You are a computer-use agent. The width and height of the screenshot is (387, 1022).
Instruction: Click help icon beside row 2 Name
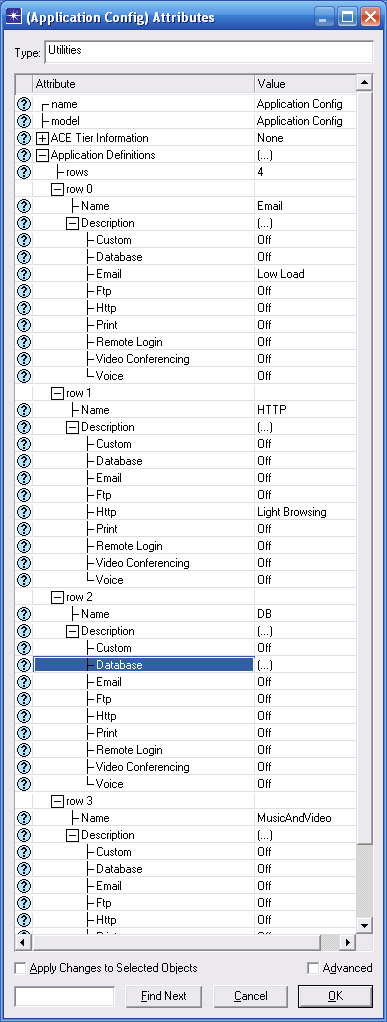[23, 614]
